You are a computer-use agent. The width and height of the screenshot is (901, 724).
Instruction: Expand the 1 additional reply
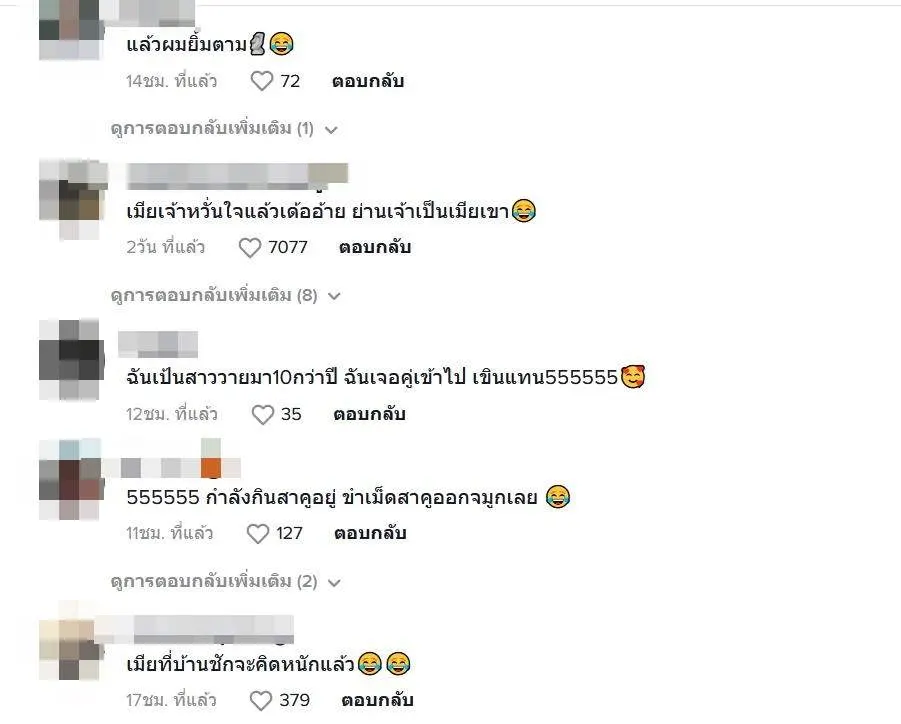click(x=224, y=129)
